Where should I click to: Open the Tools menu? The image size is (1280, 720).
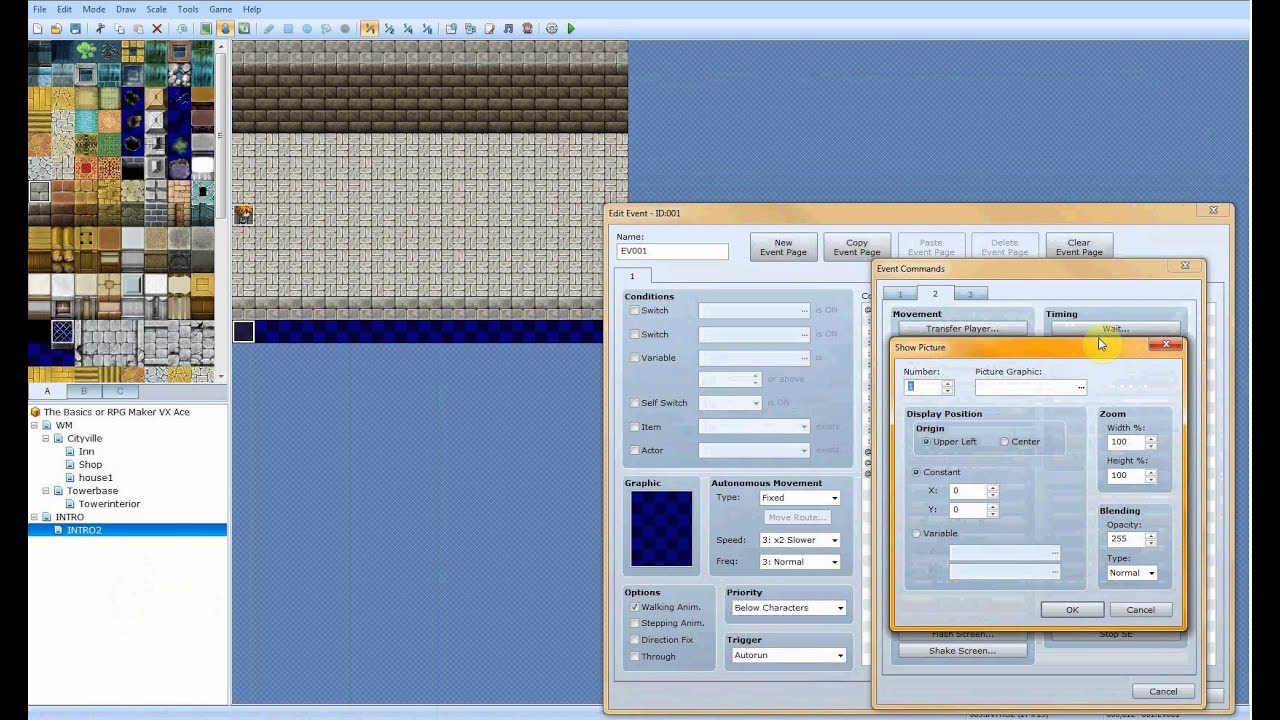pos(188,9)
